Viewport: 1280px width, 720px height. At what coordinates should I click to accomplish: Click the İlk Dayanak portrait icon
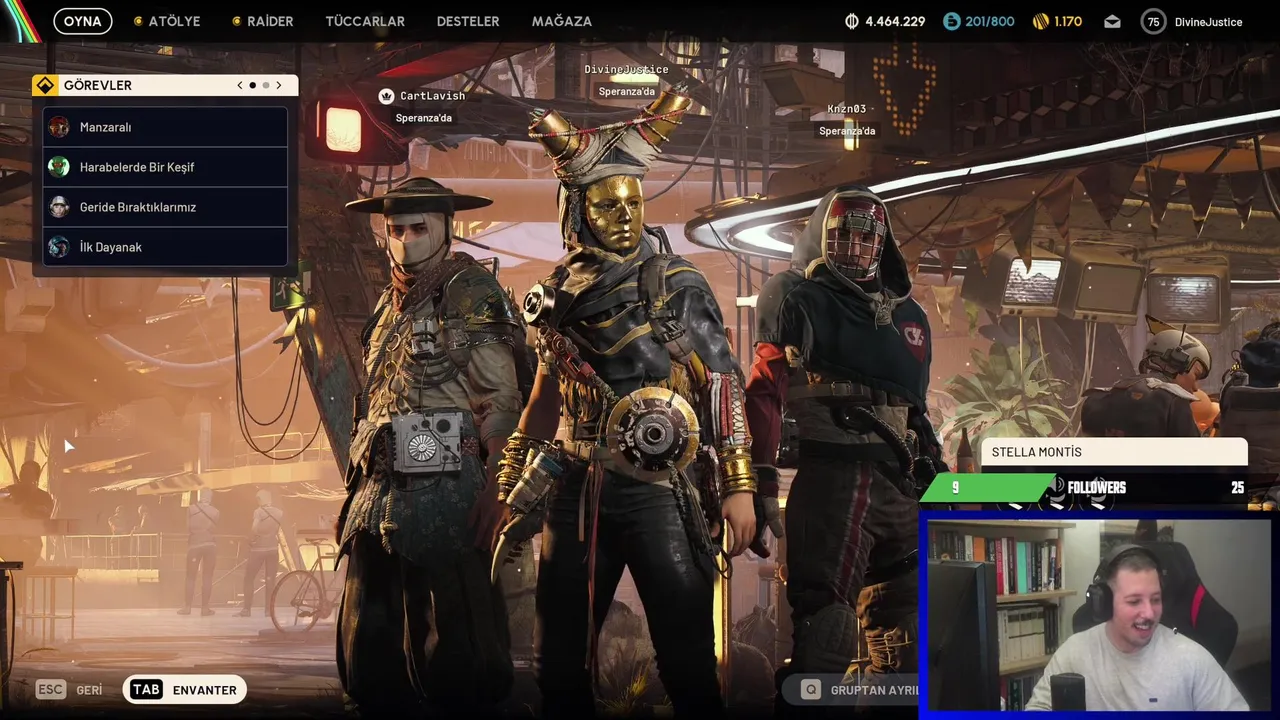(59, 247)
